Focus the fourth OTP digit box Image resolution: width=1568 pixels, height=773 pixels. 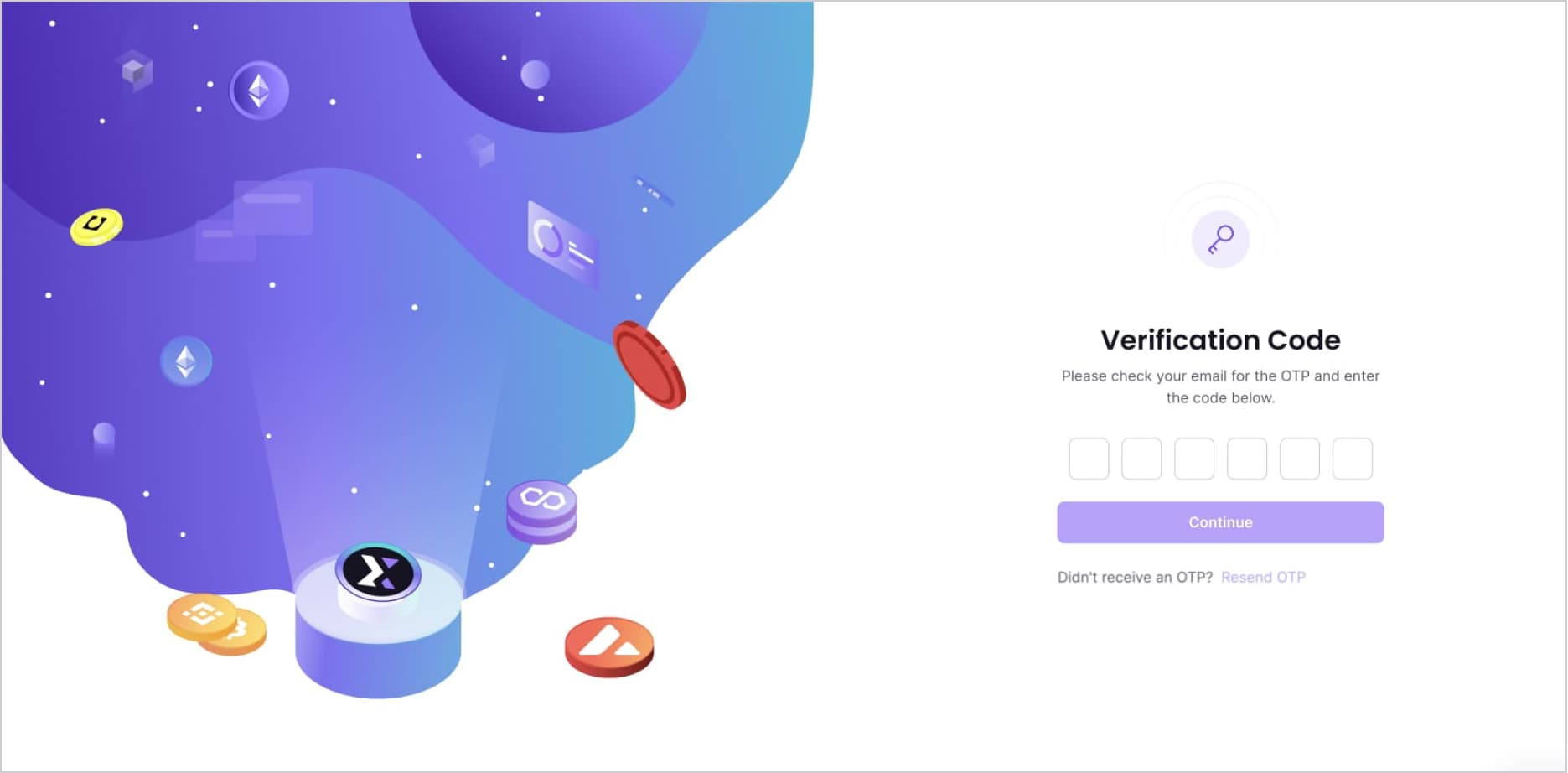1247,459
